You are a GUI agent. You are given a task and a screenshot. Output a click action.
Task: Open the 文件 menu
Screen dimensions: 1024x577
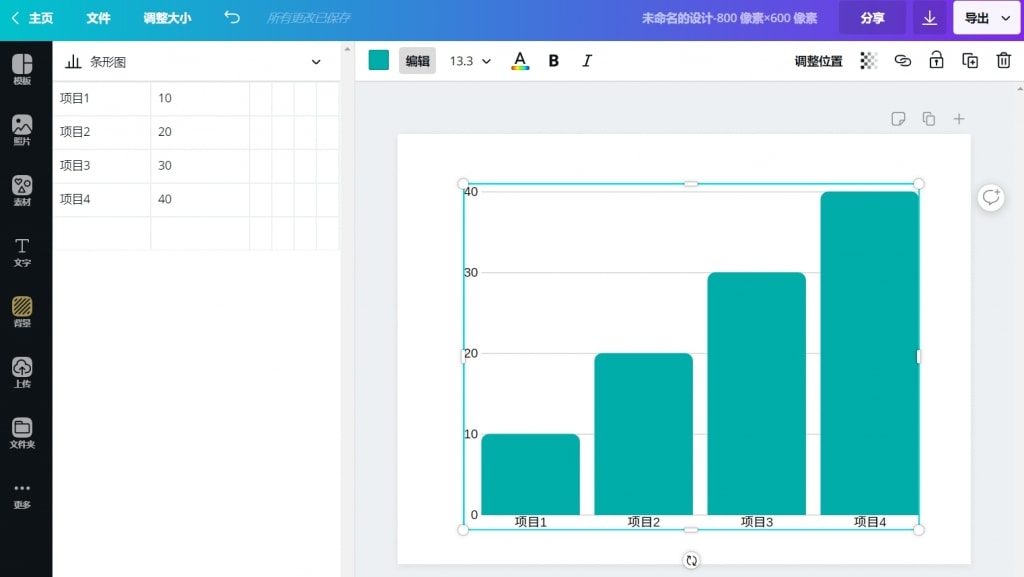coord(97,17)
